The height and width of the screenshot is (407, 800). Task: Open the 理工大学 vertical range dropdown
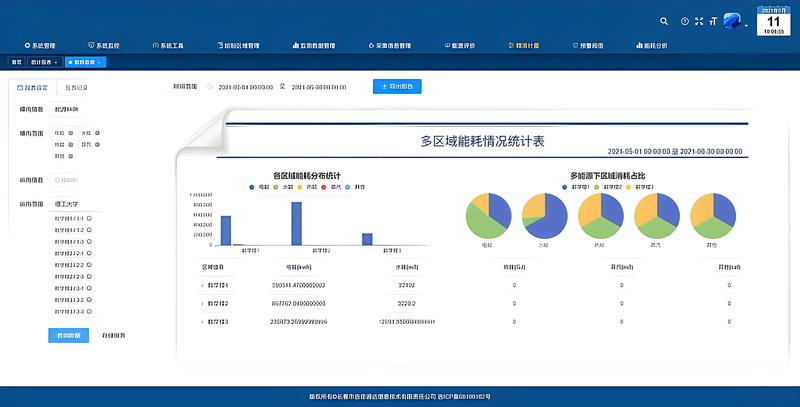tap(75, 204)
